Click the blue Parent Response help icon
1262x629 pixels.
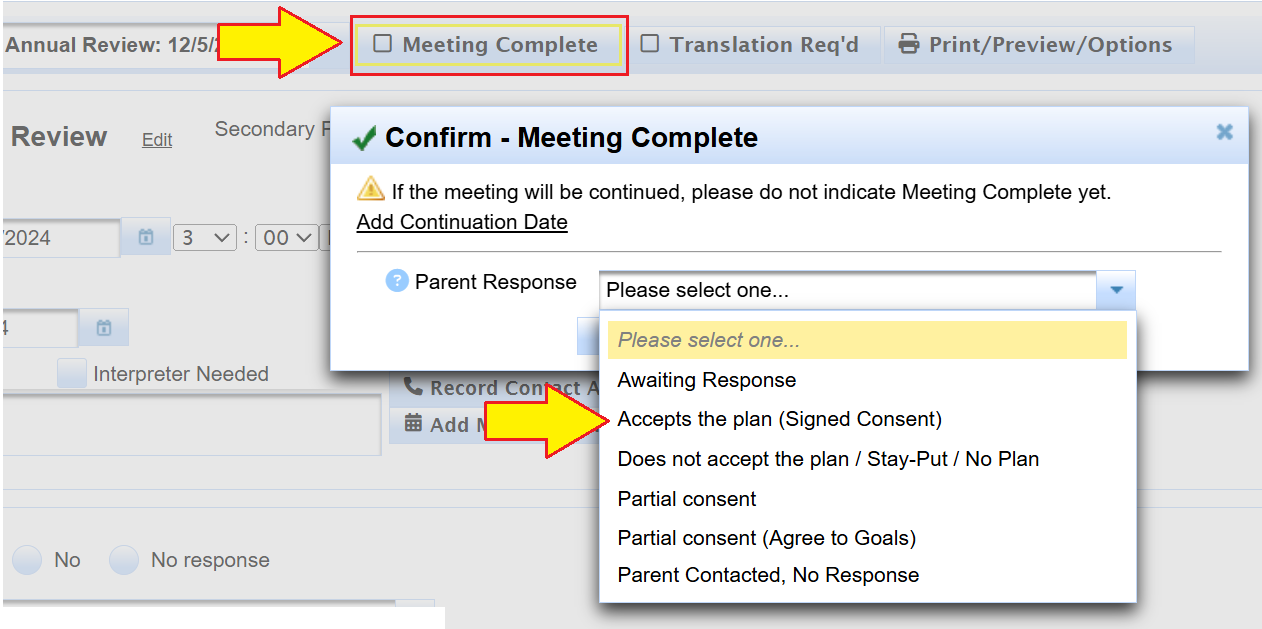397,281
